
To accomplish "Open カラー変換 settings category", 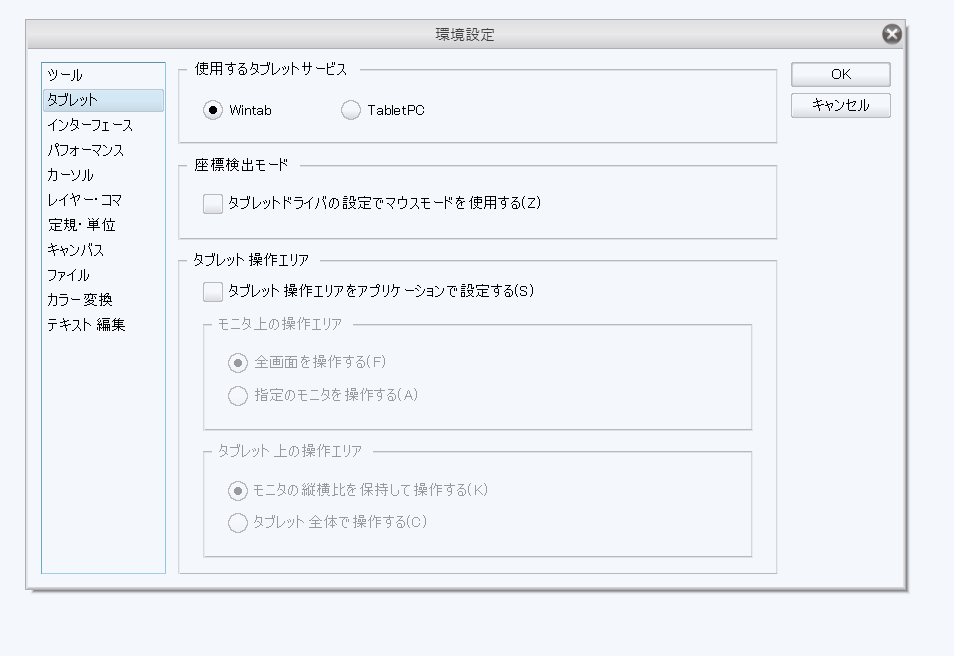I will (x=80, y=300).
